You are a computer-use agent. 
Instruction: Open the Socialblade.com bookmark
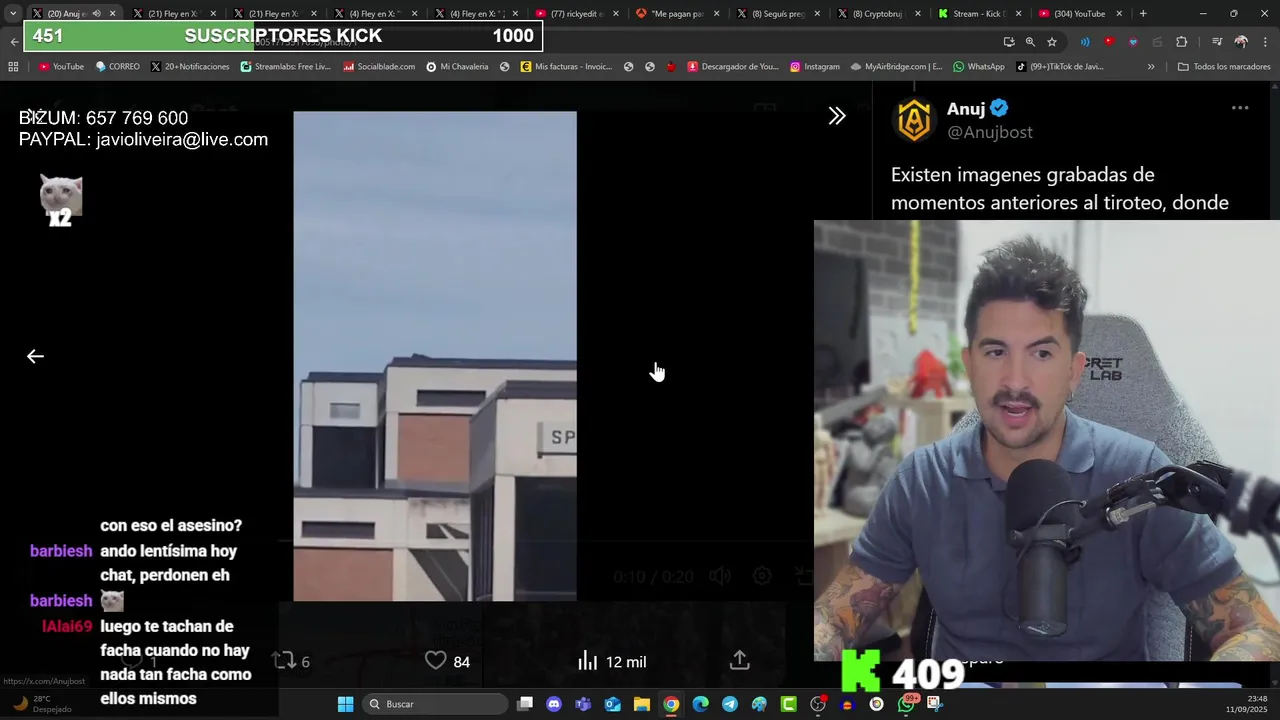pyautogui.click(x=379, y=67)
